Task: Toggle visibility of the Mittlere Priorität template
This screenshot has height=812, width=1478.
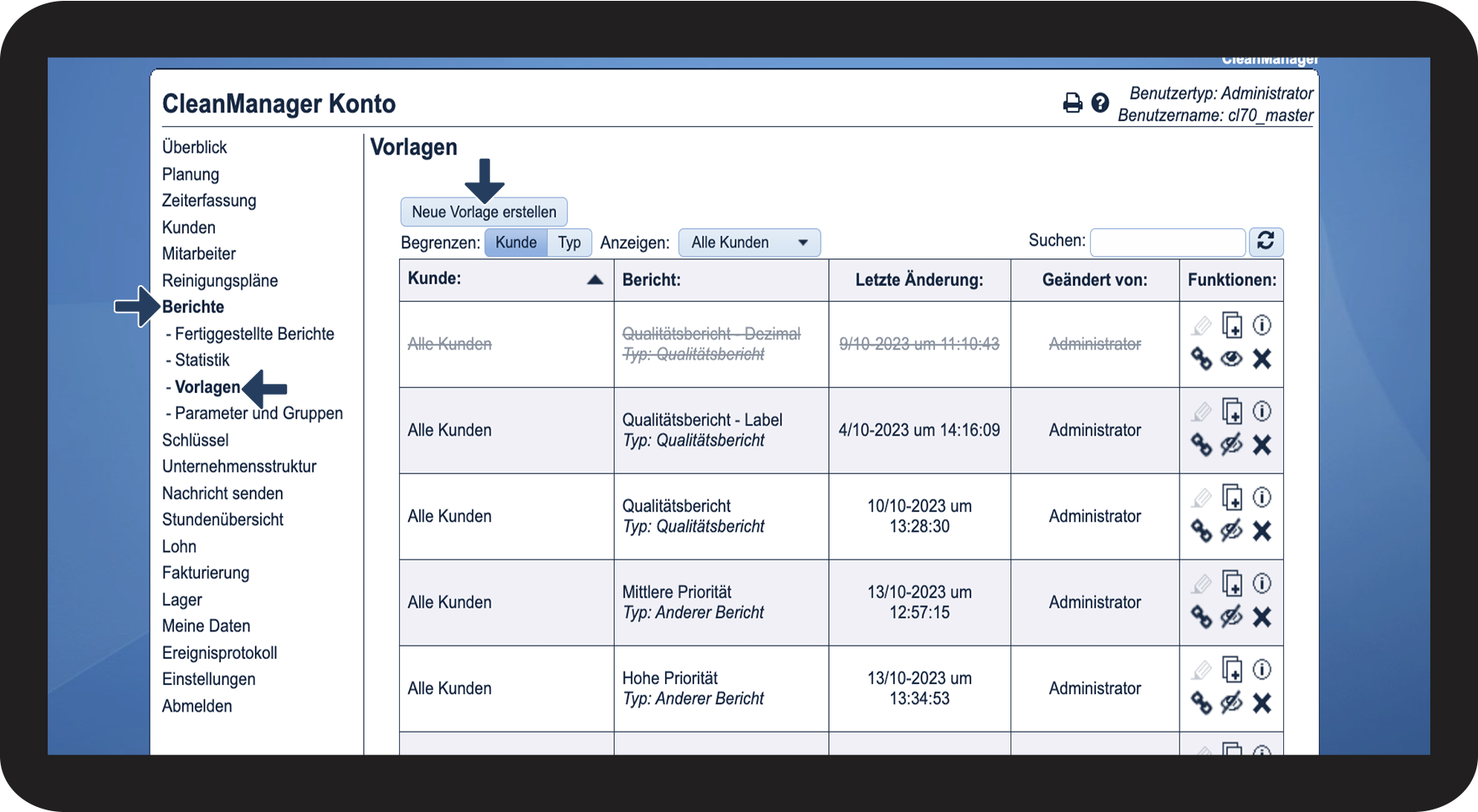Action: (1231, 617)
